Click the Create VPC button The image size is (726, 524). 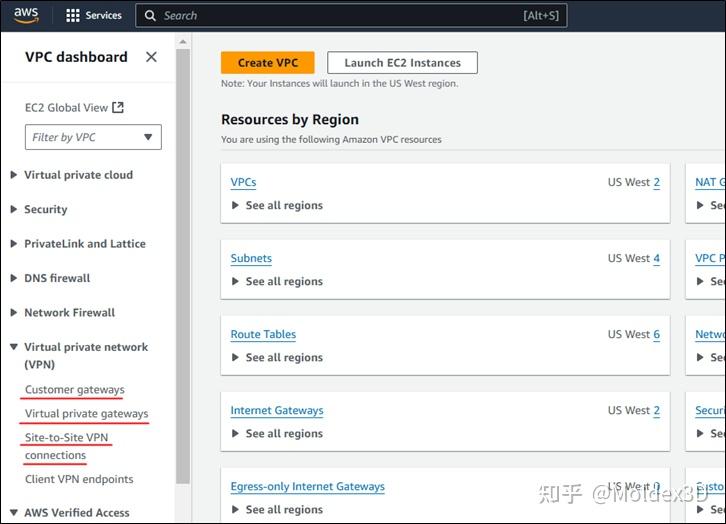pos(267,63)
